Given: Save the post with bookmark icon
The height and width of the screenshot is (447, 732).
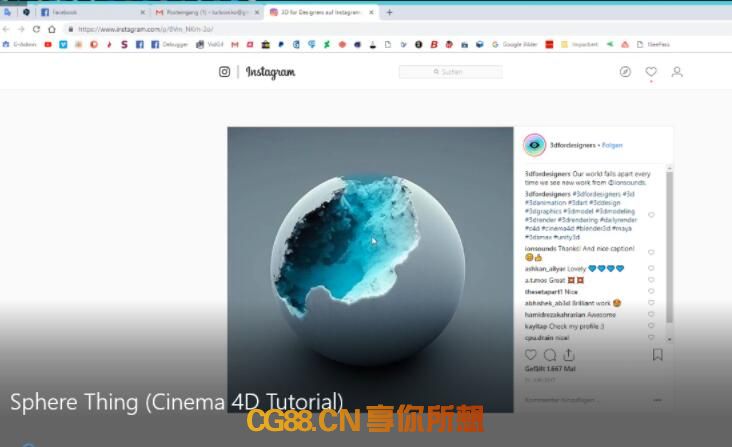Looking at the screenshot, I should [657, 355].
